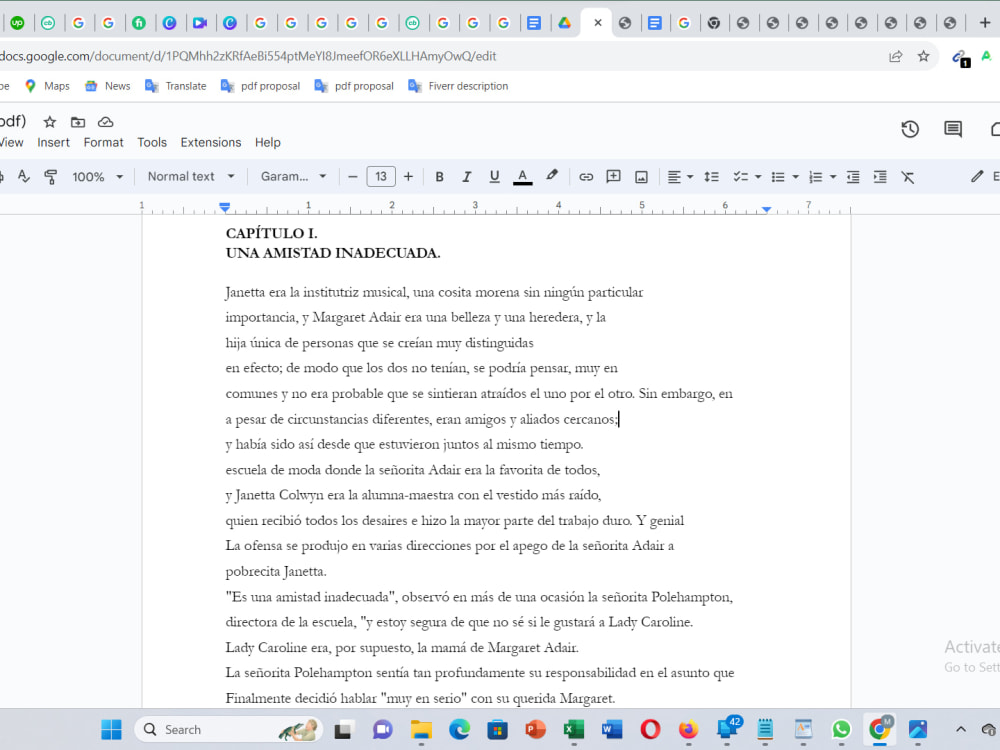The image size is (1000, 750).
Task: Click the right indent marker on ruler
Action: coord(767,209)
